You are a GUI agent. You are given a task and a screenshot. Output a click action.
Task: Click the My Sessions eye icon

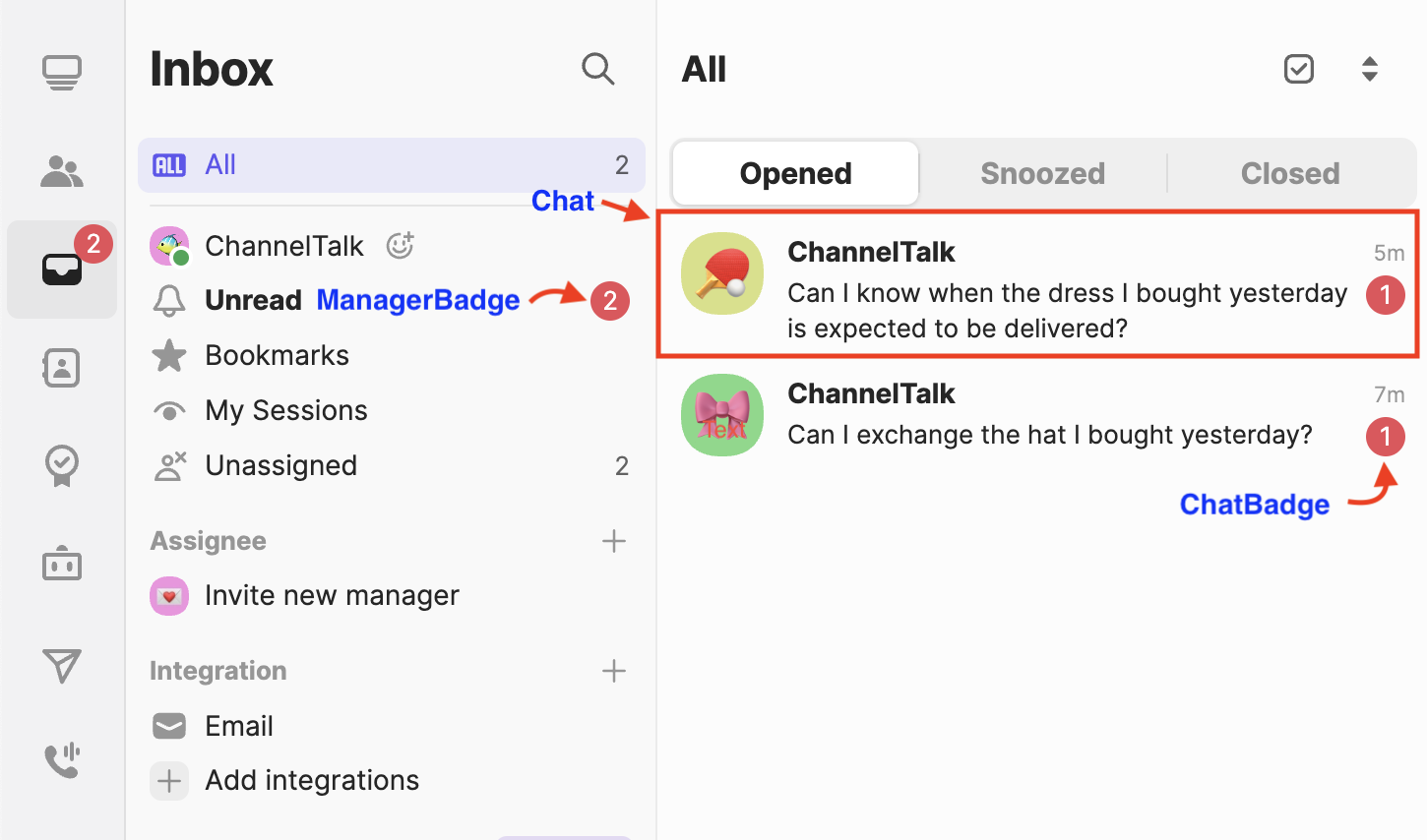(x=169, y=411)
